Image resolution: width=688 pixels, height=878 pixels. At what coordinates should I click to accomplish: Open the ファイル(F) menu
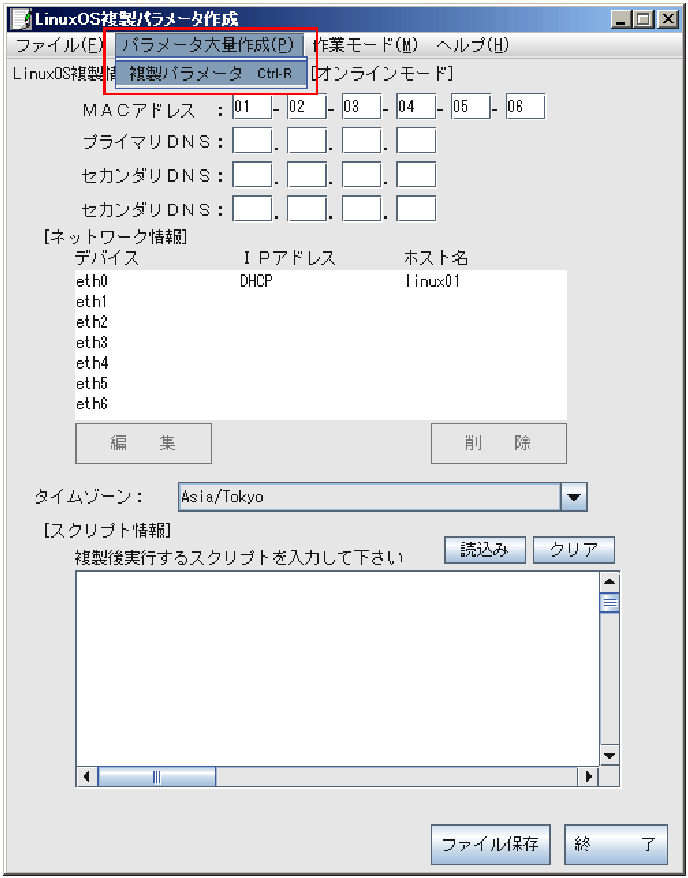point(59,45)
